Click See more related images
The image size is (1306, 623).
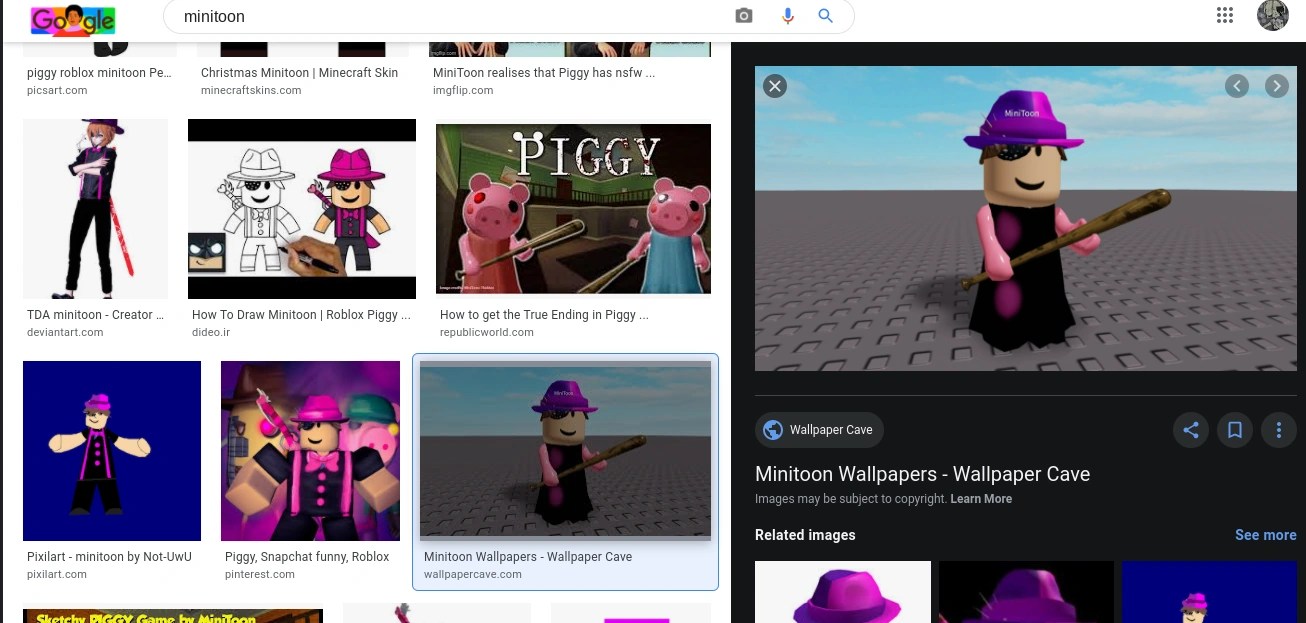point(1265,535)
